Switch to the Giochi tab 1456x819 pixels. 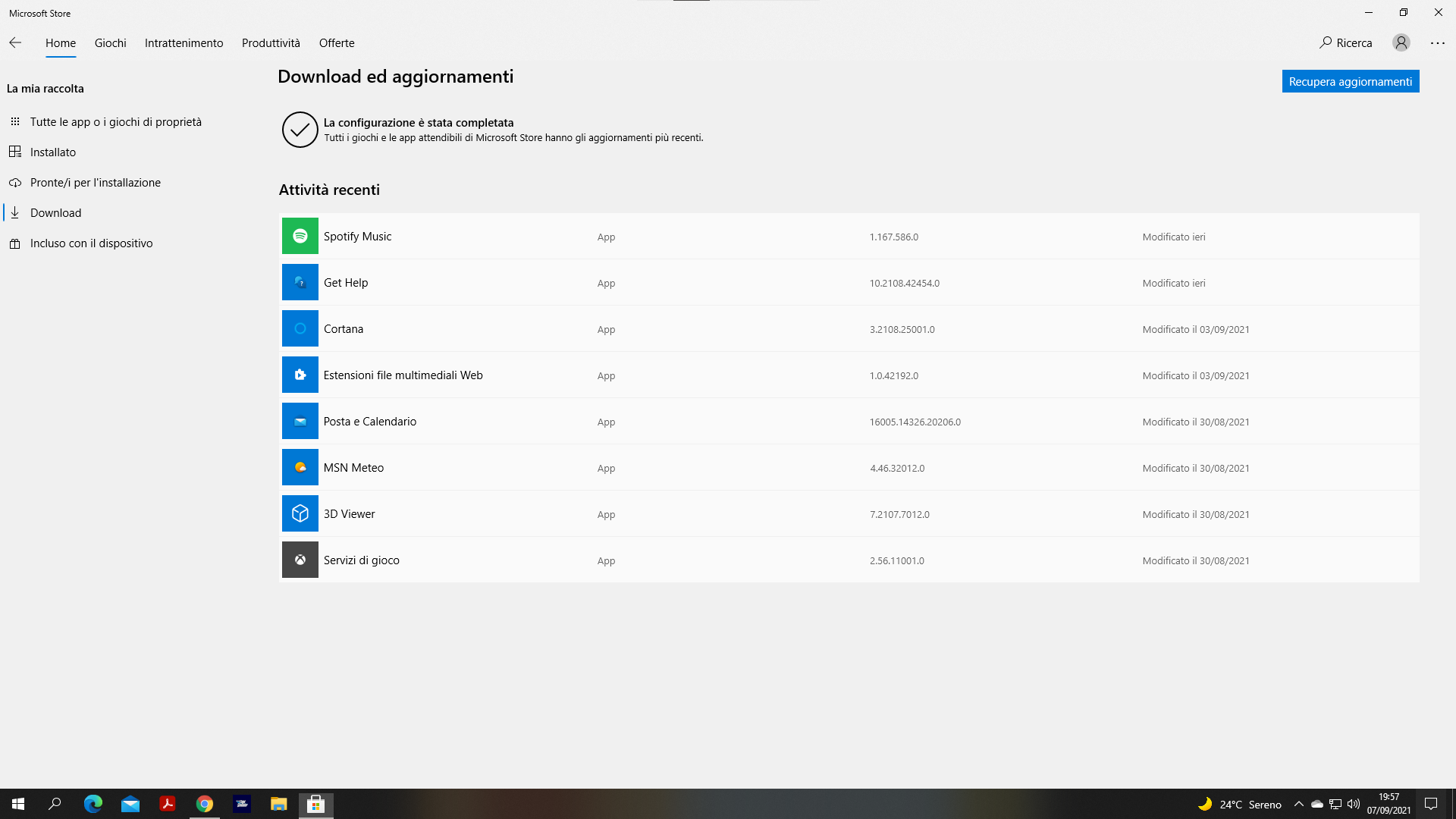click(x=111, y=43)
